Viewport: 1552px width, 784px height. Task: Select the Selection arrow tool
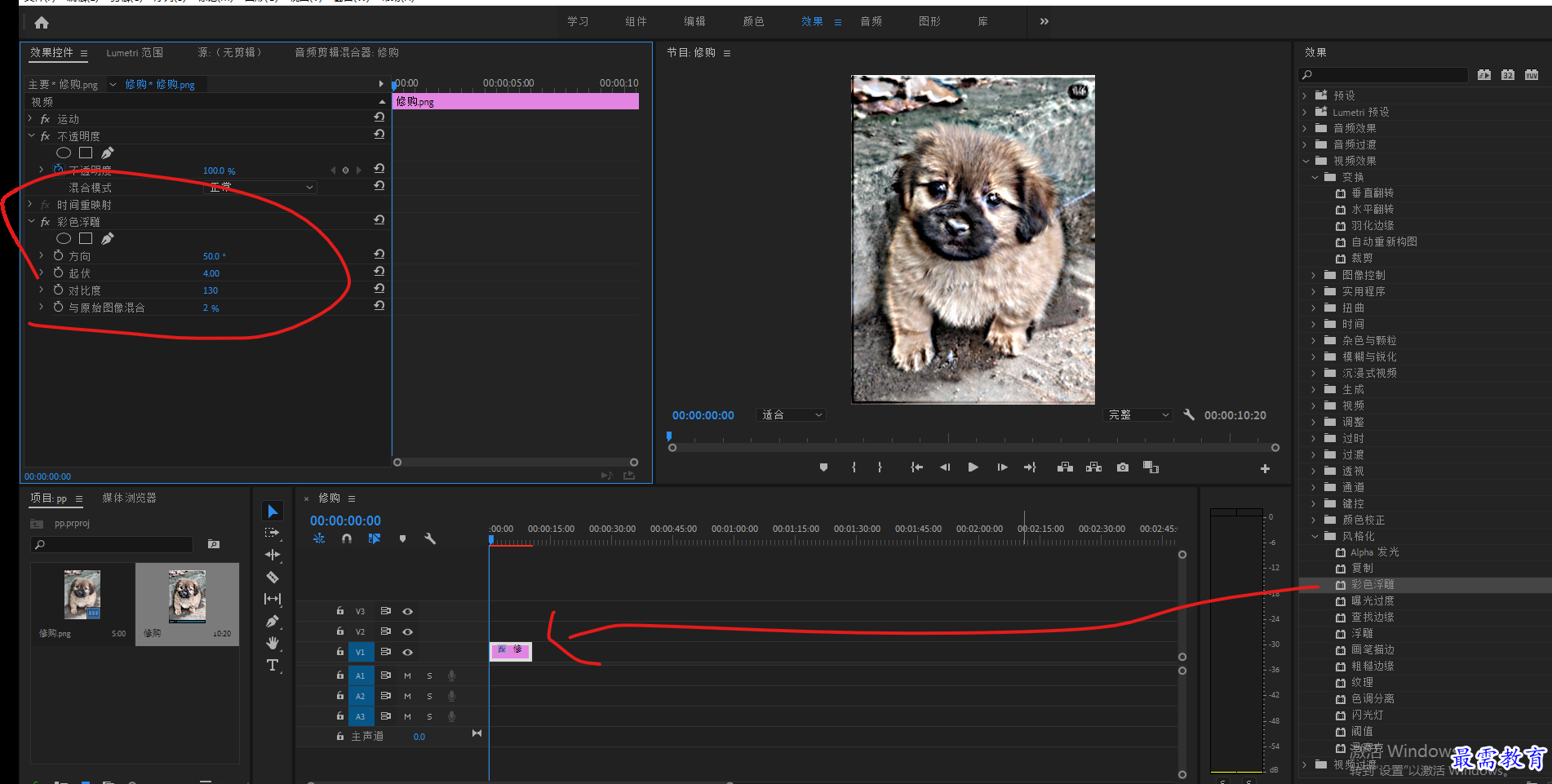tap(273, 512)
